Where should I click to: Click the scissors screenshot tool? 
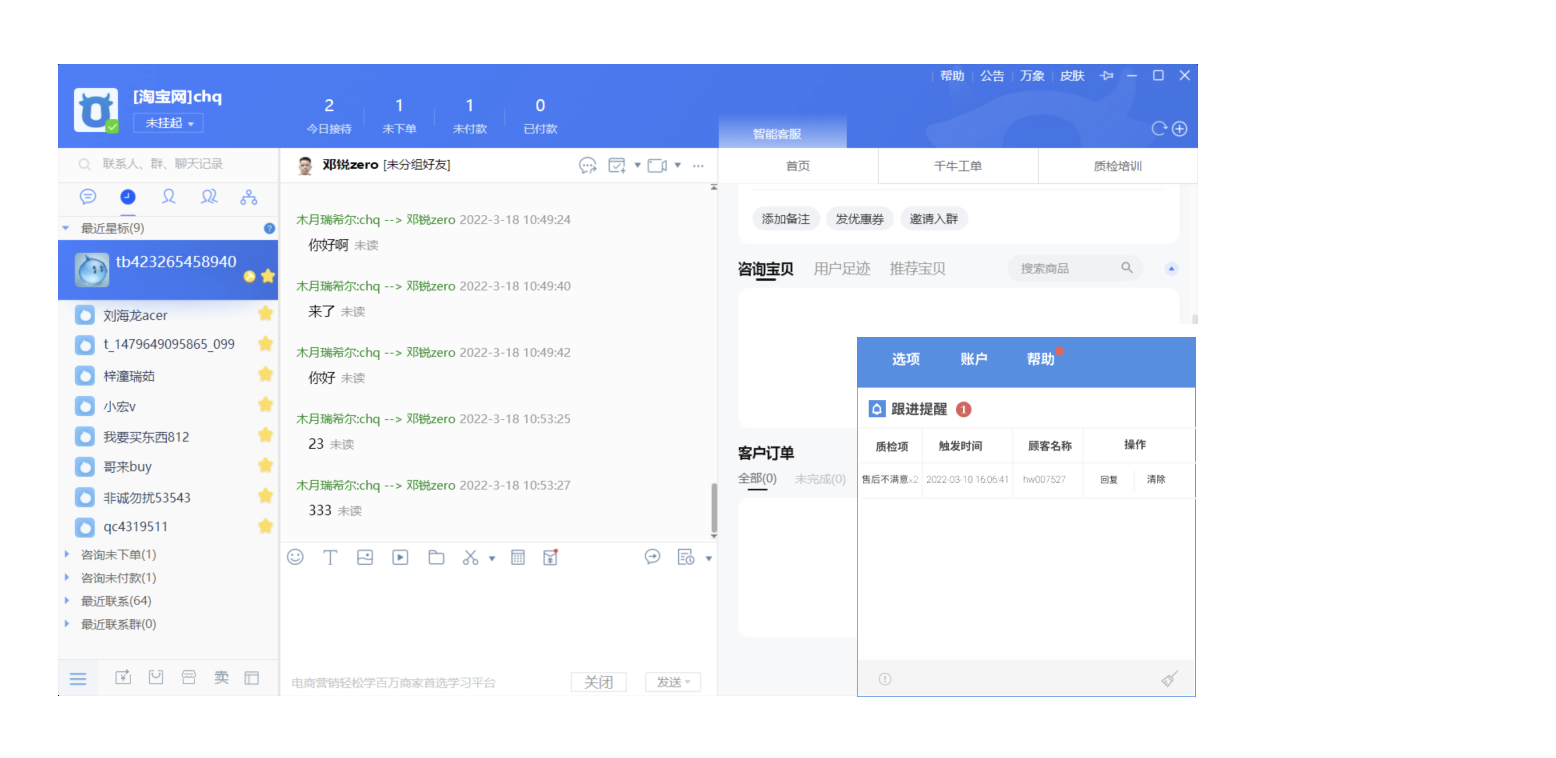click(x=470, y=557)
